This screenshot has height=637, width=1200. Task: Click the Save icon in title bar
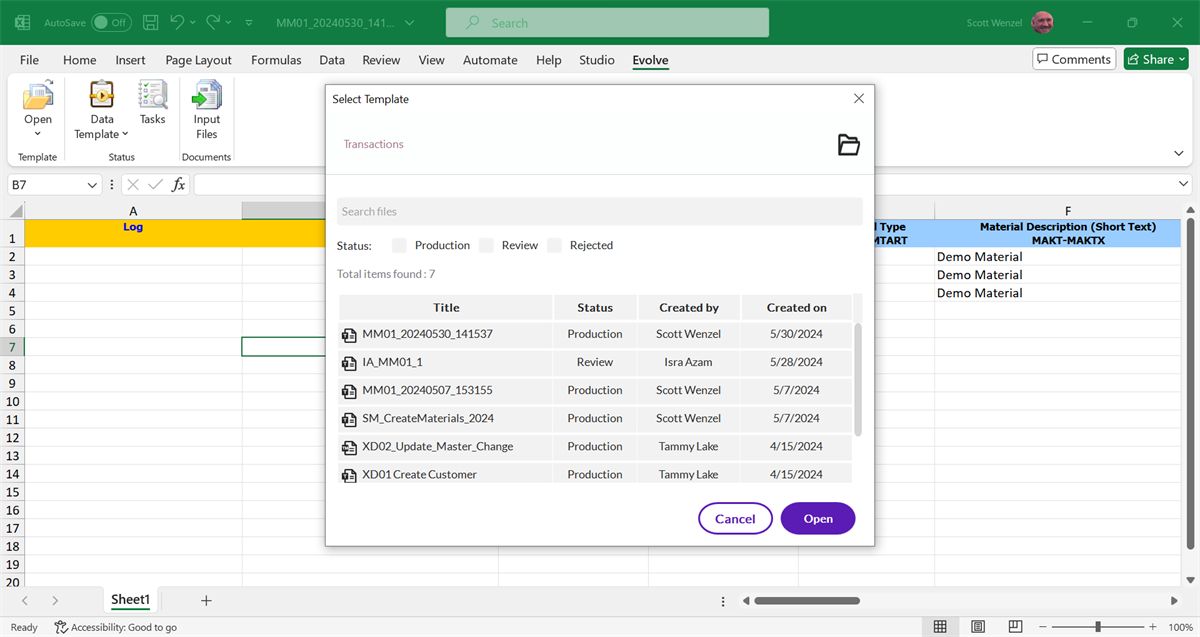click(x=150, y=22)
